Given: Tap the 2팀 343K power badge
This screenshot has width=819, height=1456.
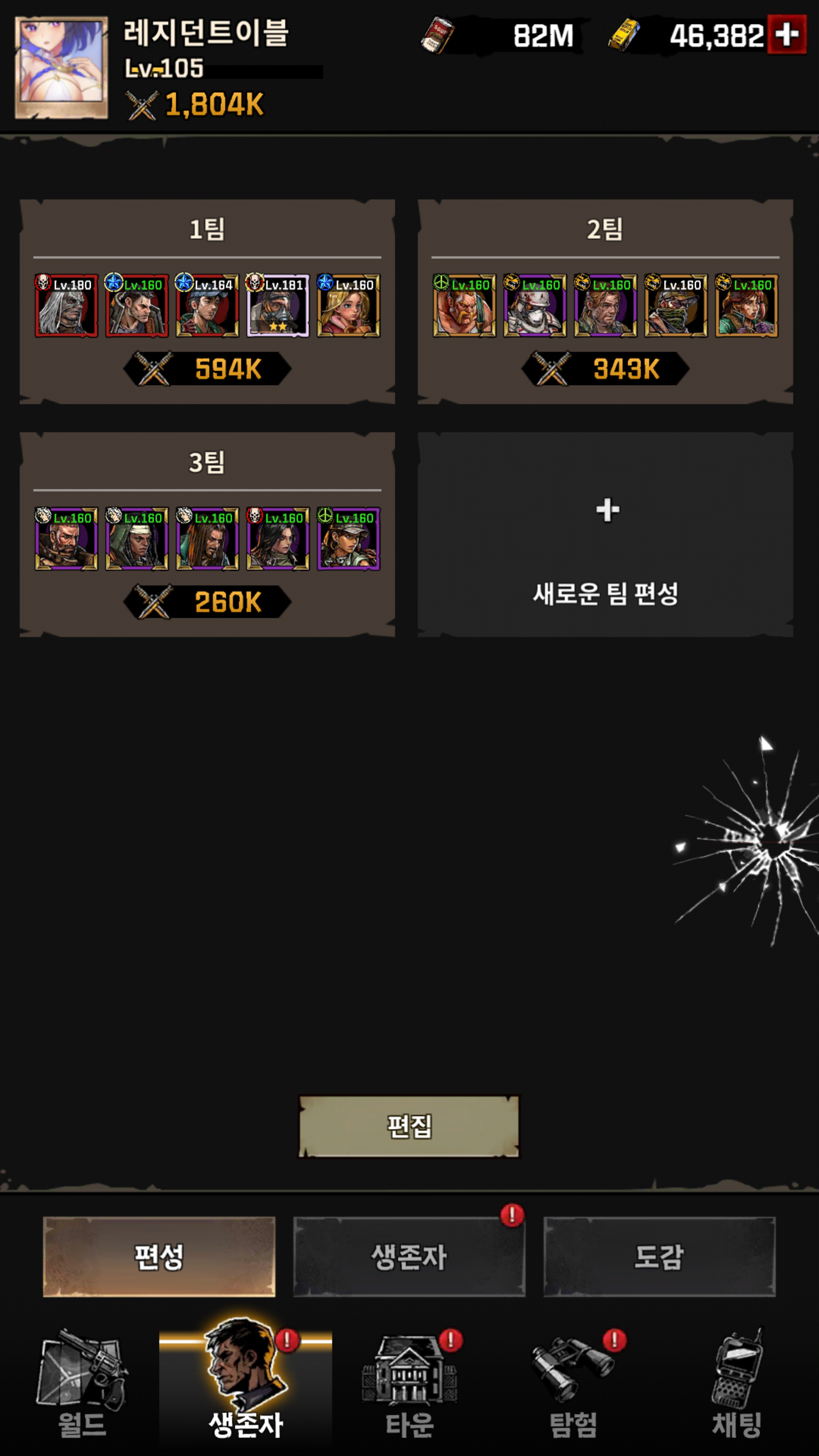Looking at the screenshot, I should 605,369.
